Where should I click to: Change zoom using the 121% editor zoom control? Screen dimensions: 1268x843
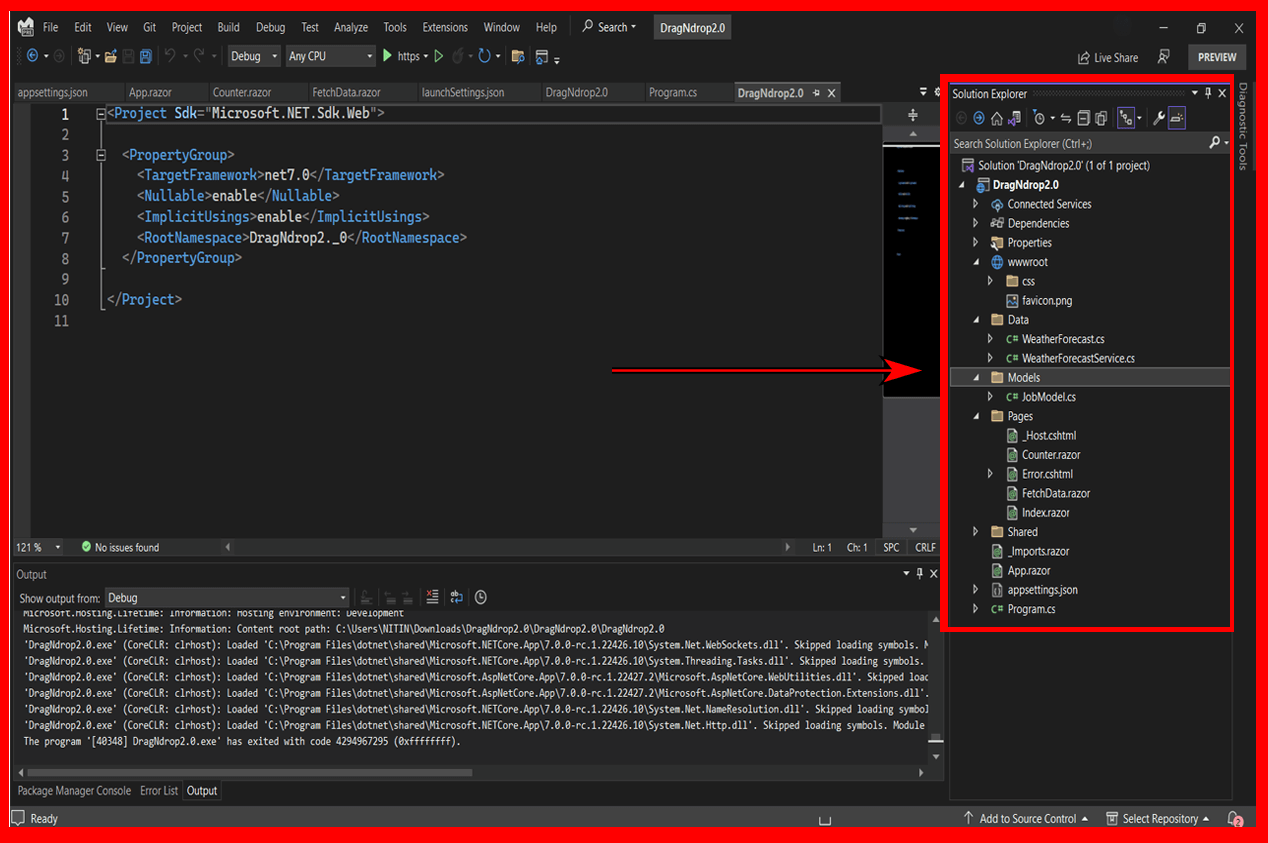[37, 547]
